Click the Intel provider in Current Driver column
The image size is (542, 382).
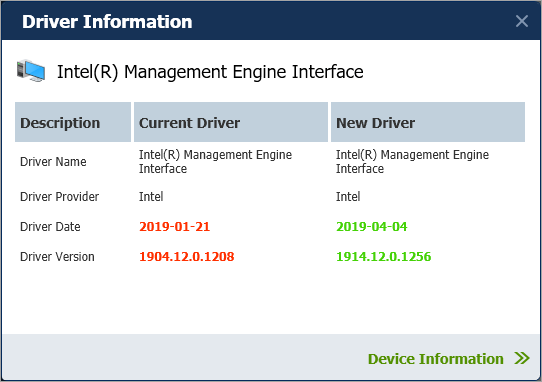coord(151,196)
